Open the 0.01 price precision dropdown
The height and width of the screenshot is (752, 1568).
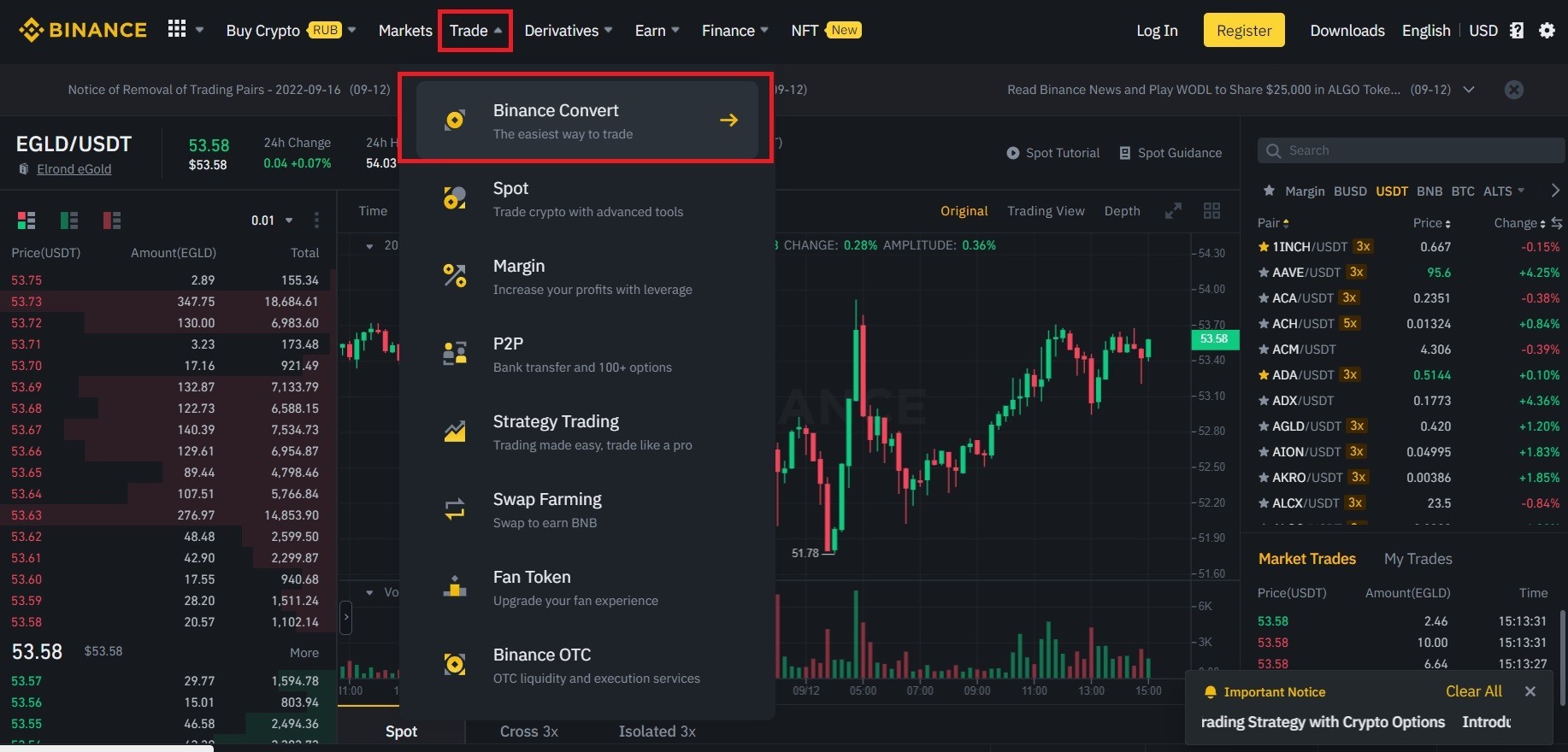[272, 220]
